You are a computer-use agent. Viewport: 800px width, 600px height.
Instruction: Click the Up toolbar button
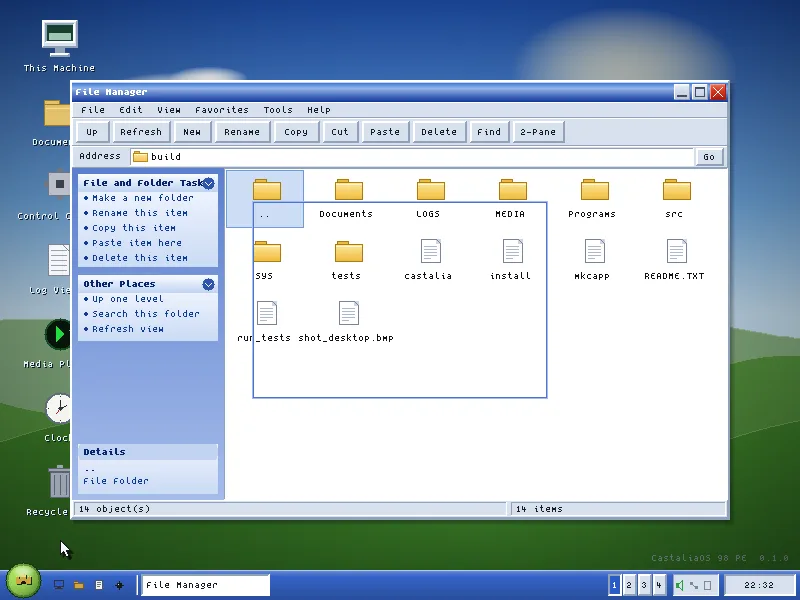click(92, 132)
